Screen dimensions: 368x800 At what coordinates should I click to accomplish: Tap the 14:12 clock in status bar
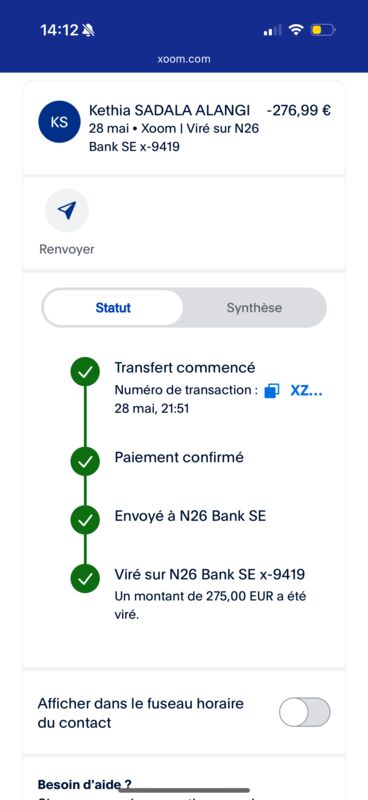[60, 31]
